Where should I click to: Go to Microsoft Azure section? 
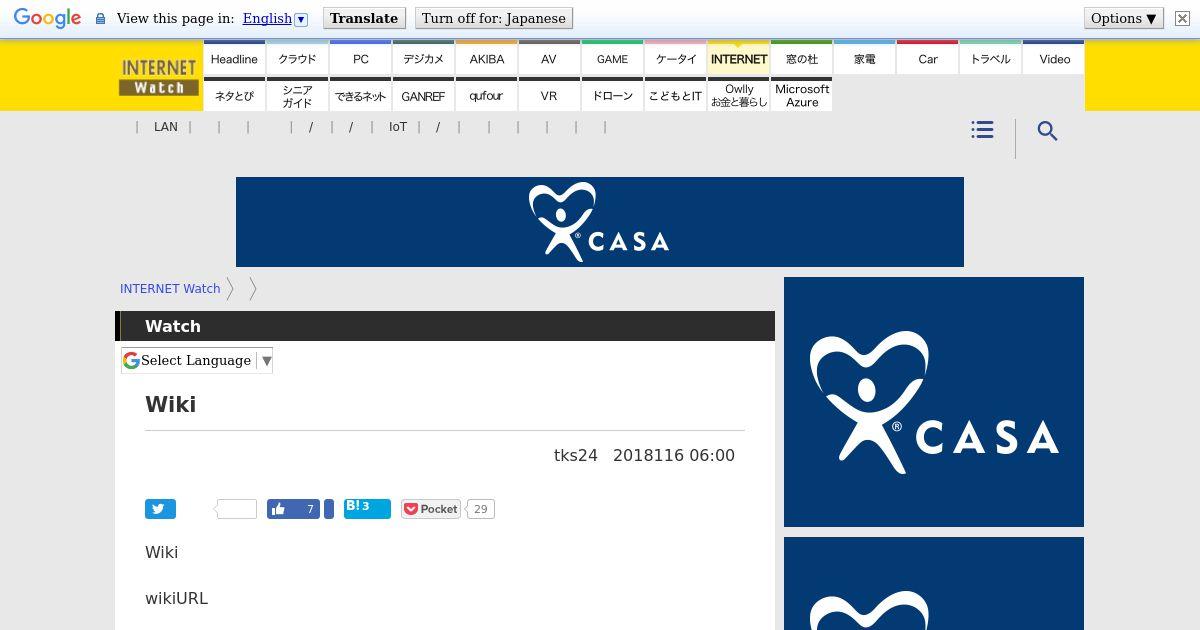(802, 95)
